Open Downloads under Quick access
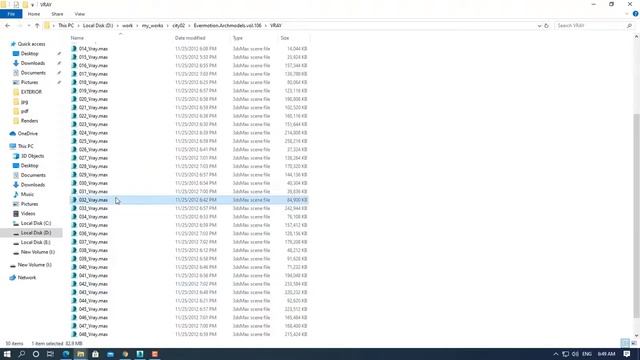Viewport: 640px width, 360px height. click(33, 63)
